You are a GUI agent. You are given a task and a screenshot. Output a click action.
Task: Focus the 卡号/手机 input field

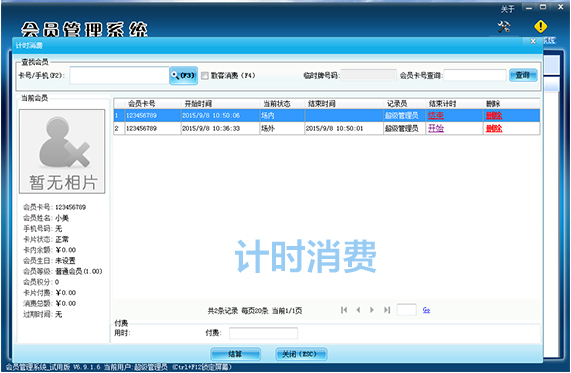[119, 75]
